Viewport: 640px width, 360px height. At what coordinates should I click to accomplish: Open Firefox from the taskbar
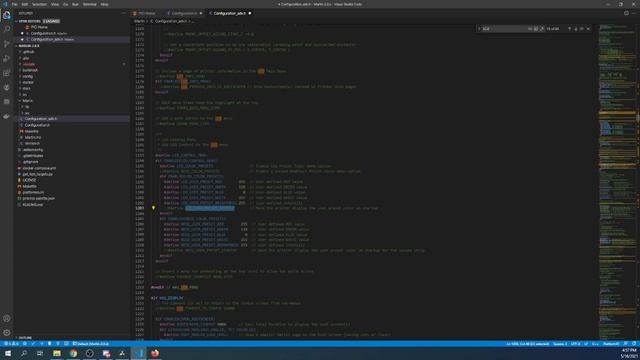[155, 353]
